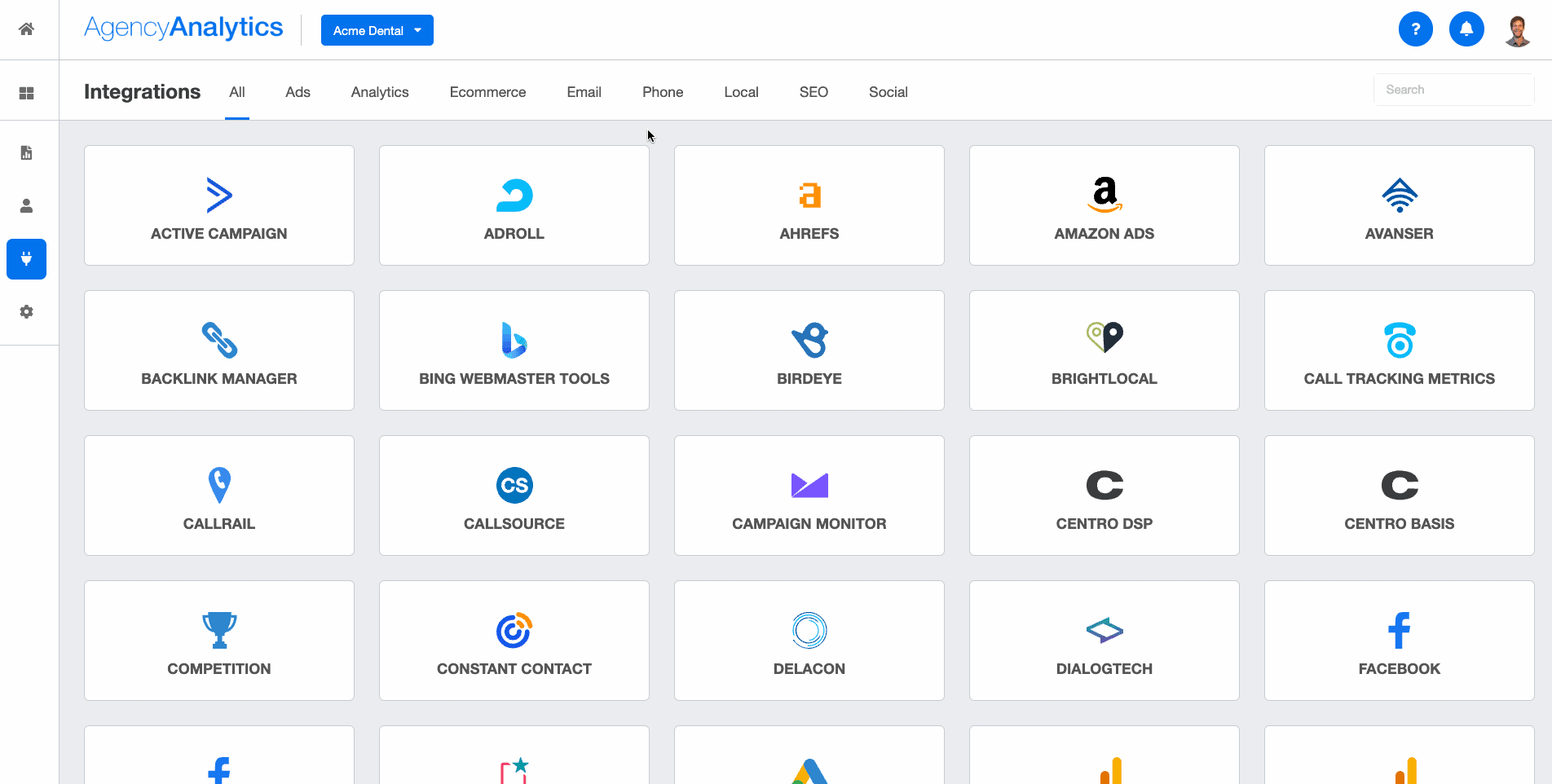The image size is (1552, 784).
Task: Click the integrations plug icon
Action: tap(26, 259)
